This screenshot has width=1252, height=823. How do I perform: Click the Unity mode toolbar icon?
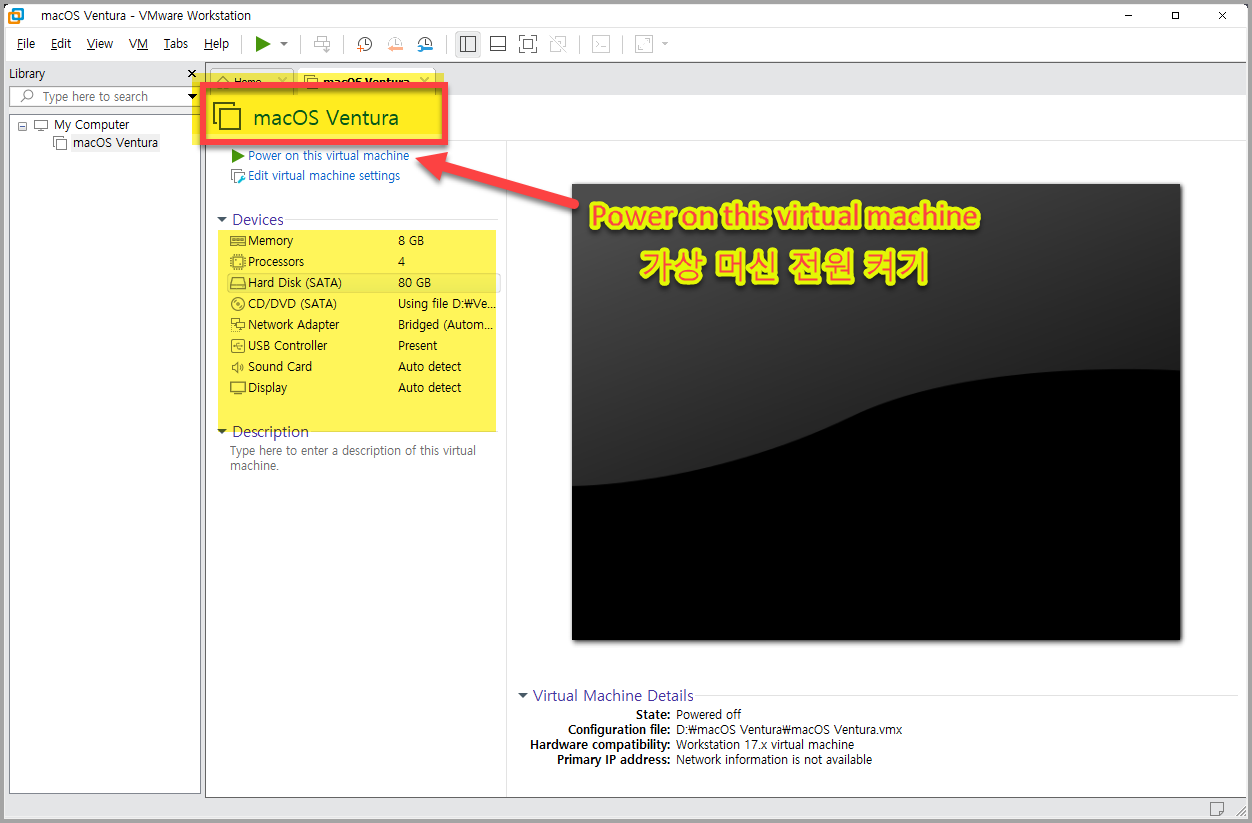pyautogui.click(x=558, y=44)
